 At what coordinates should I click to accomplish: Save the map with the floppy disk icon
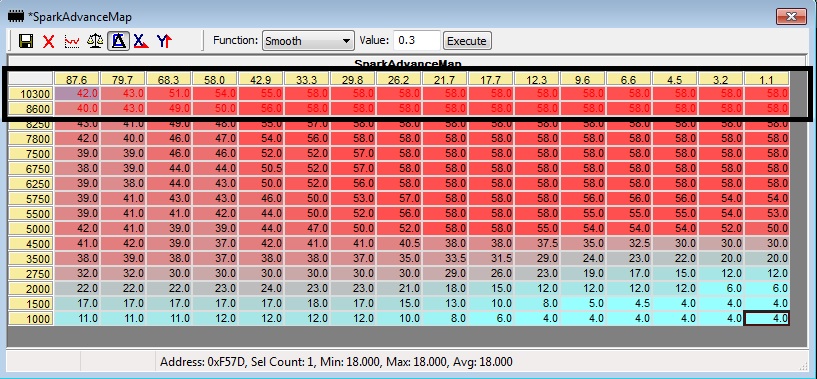point(26,41)
